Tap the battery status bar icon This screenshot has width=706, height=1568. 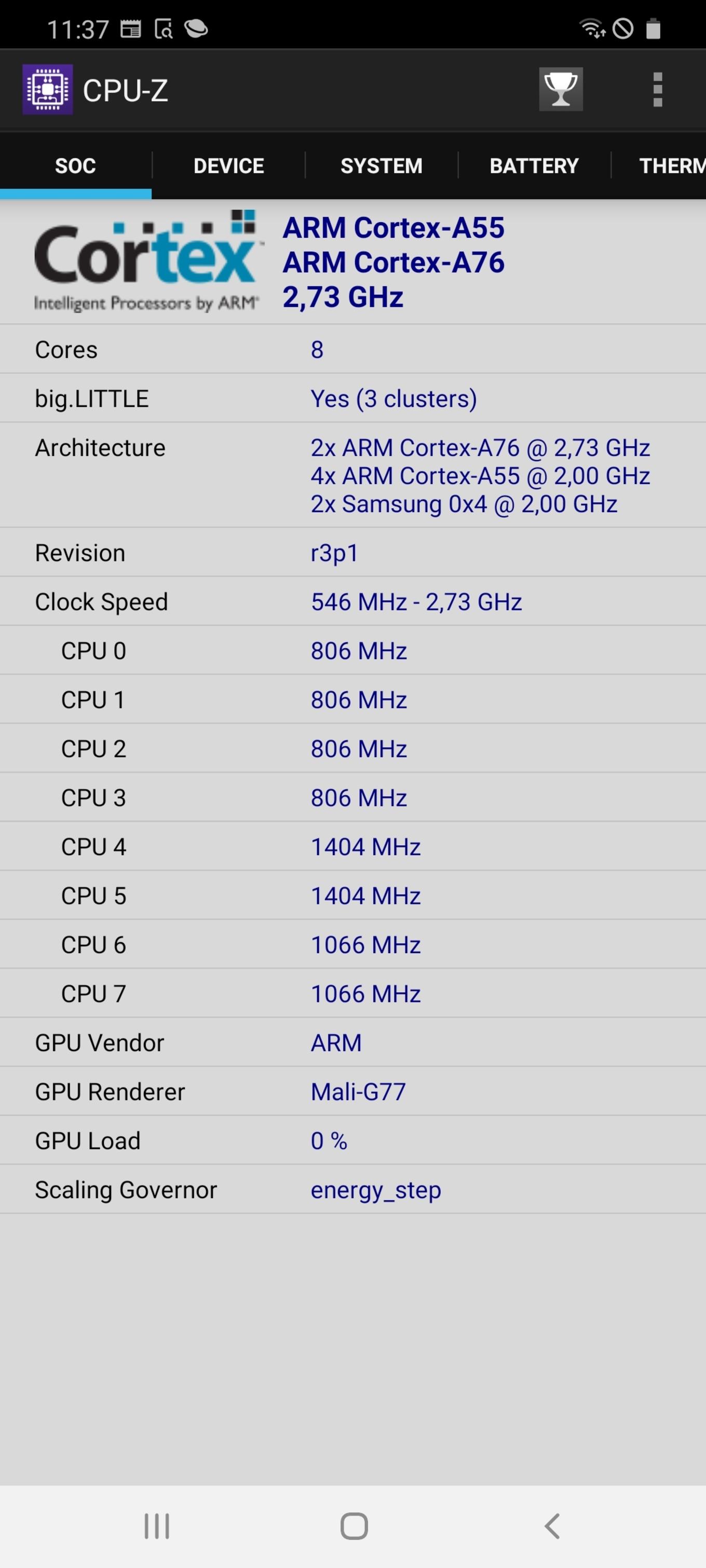pos(653,28)
